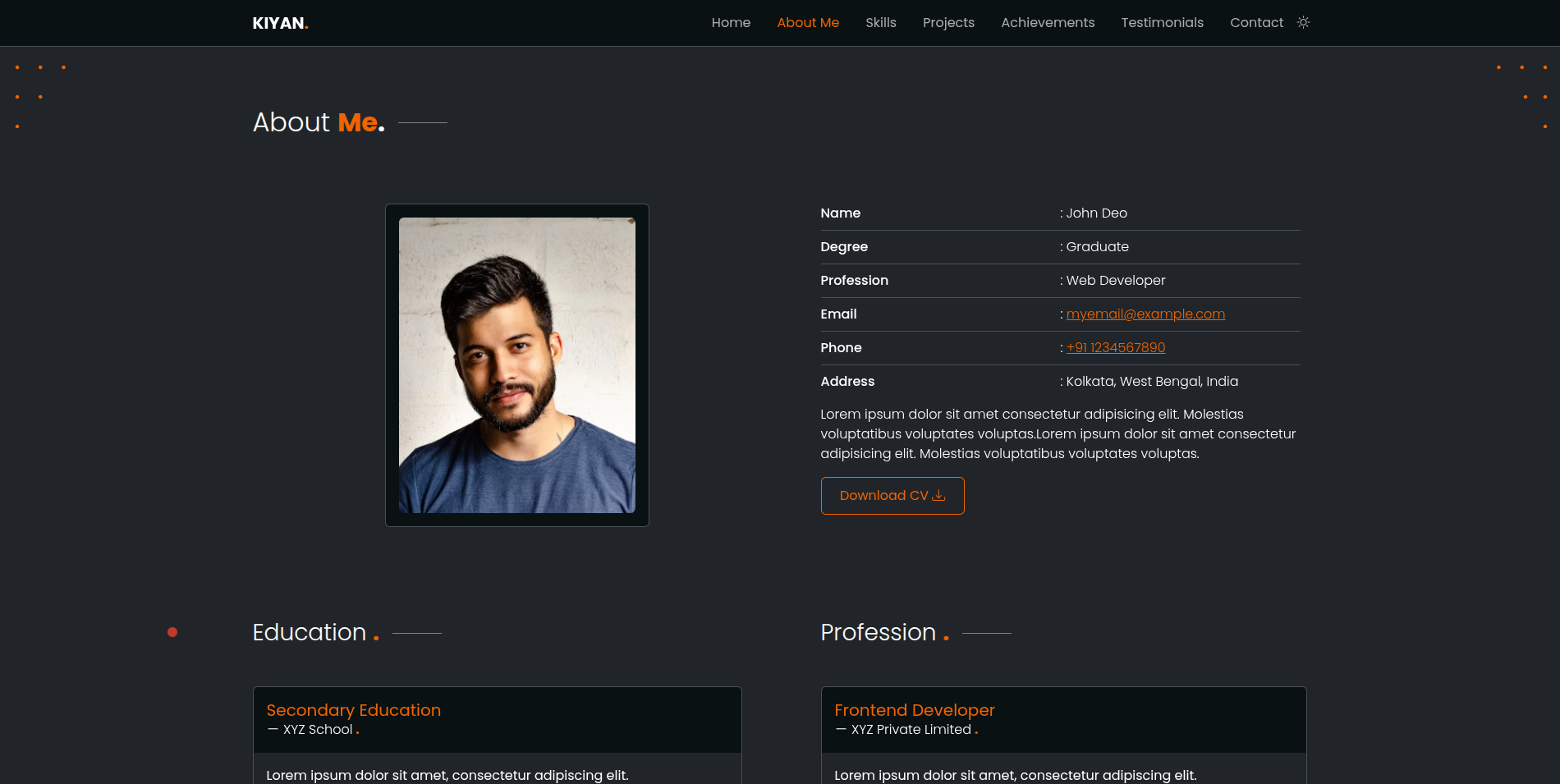Navigate to Achievements
This screenshot has height=784, width=1560.
1048,23
